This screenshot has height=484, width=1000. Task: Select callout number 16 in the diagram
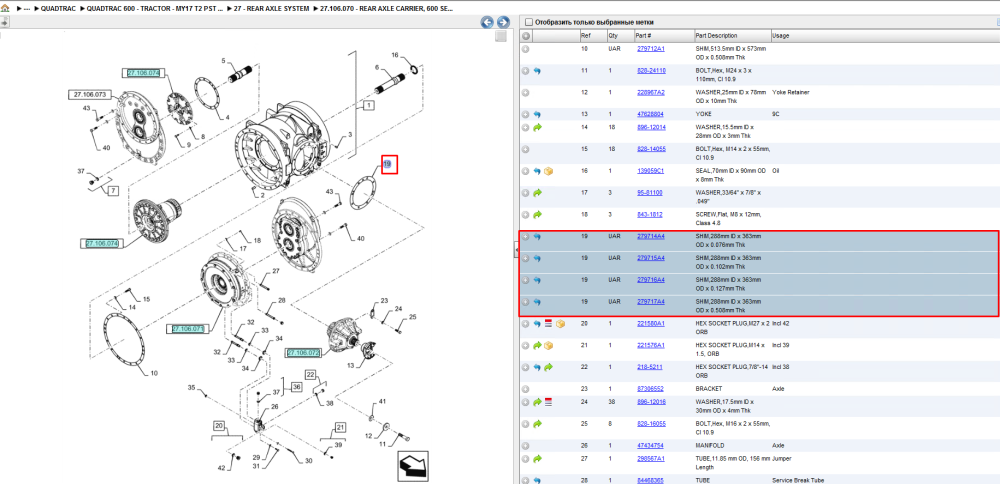coord(394,55)
